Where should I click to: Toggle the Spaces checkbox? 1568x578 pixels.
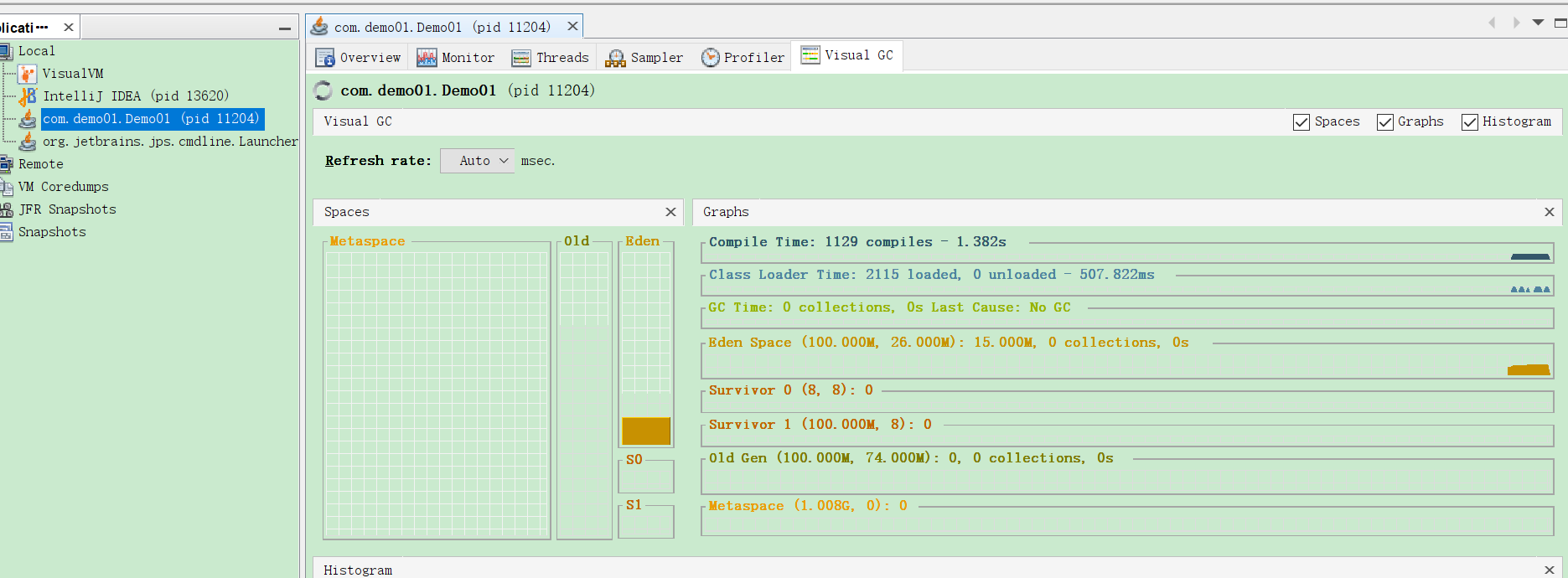point(1301,122)
